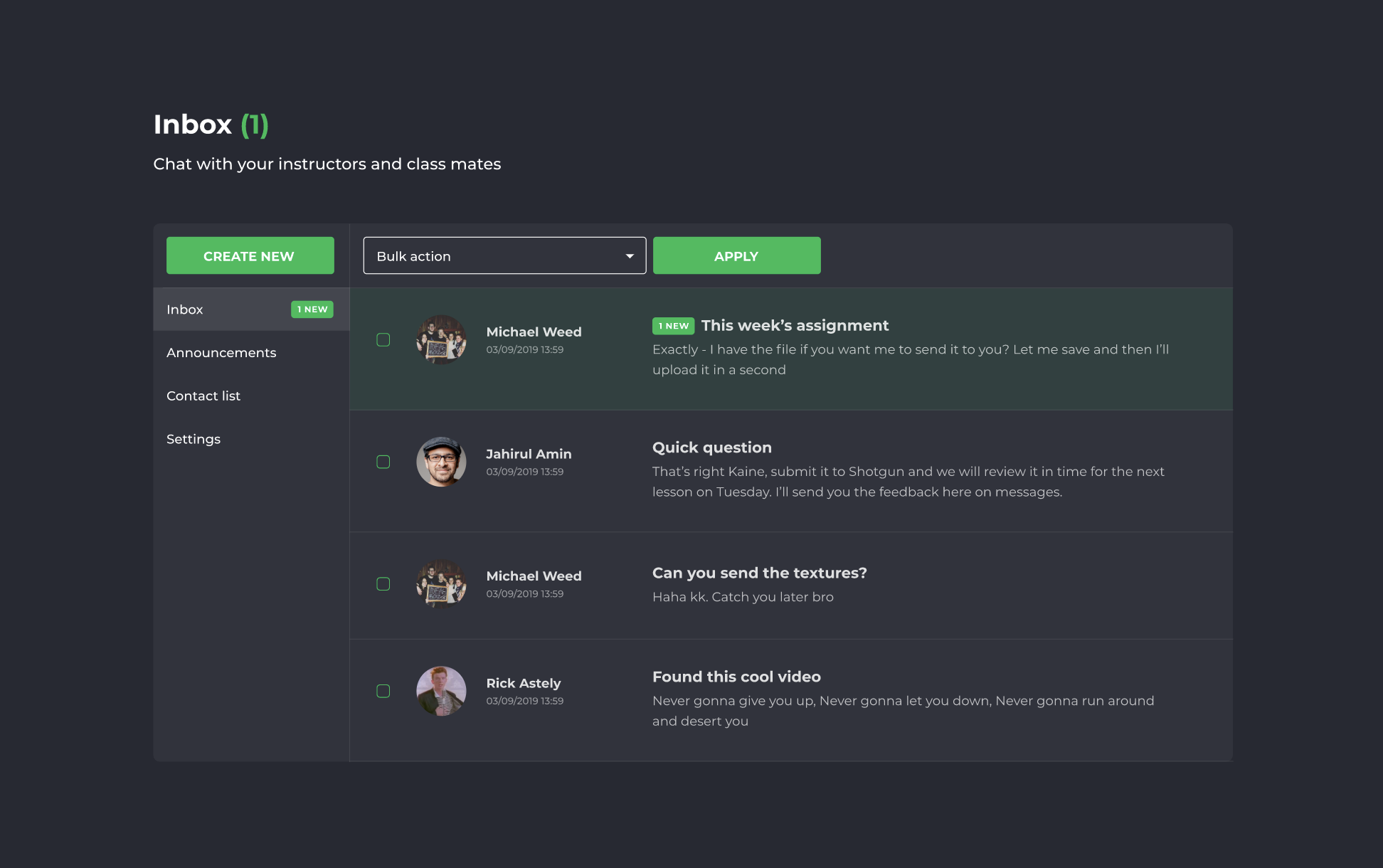Click Michael Weed's avatar on the assignment message

pyautogui.click(x=441, y=340)
